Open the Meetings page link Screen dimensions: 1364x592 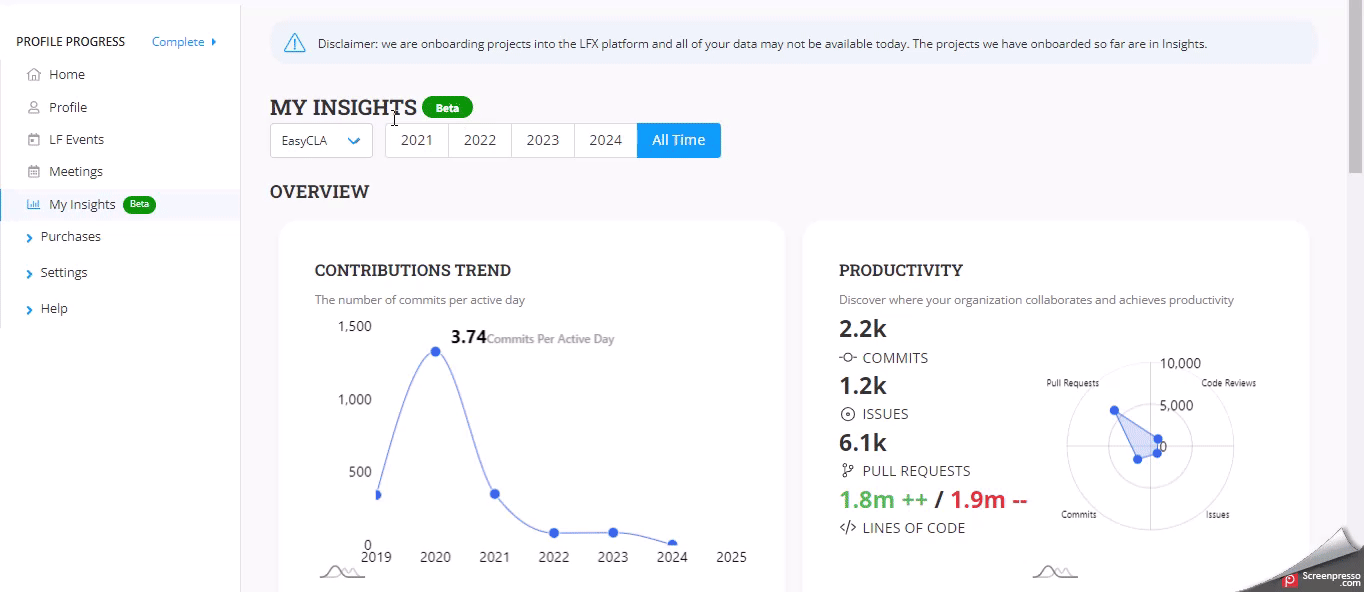(76, 172)
